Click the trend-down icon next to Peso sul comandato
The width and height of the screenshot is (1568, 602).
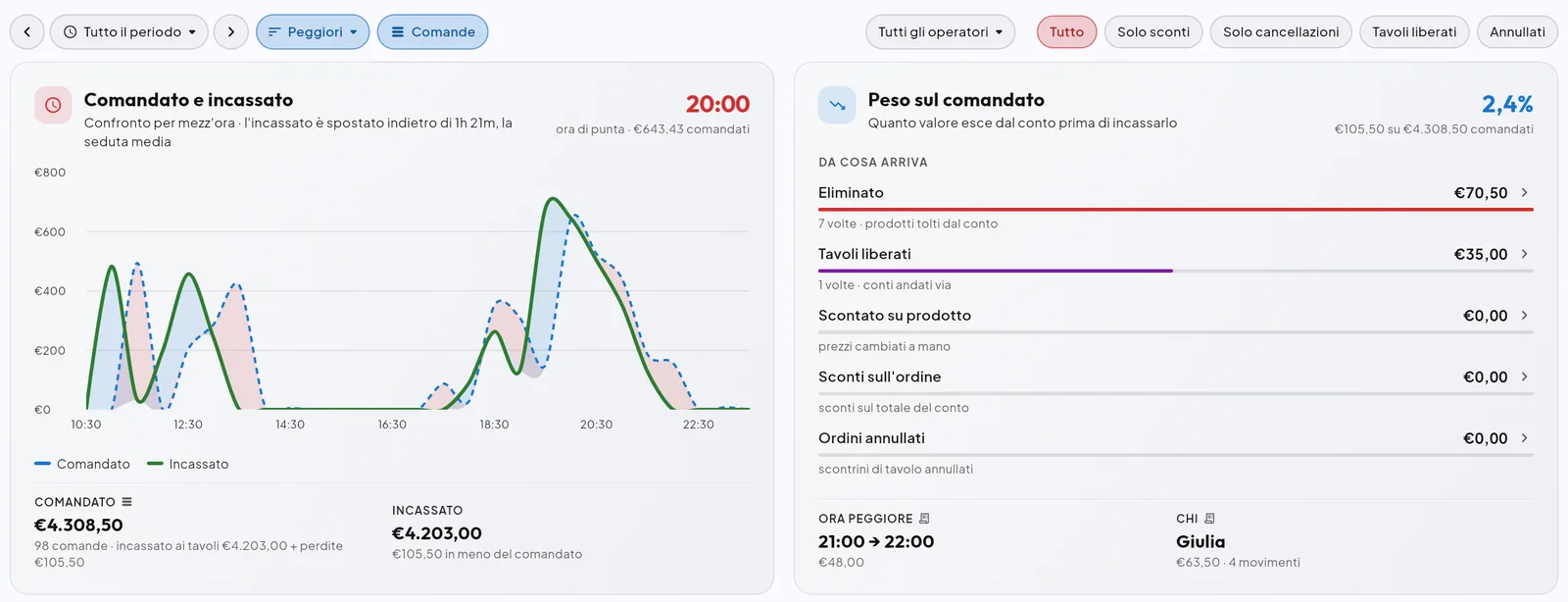tap(837, 105)
